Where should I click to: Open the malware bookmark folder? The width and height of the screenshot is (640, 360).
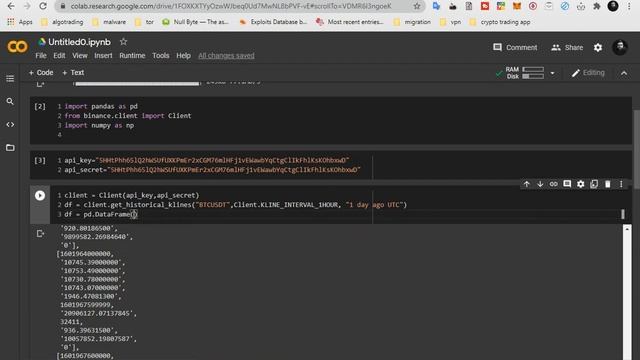tap(109, 22)
